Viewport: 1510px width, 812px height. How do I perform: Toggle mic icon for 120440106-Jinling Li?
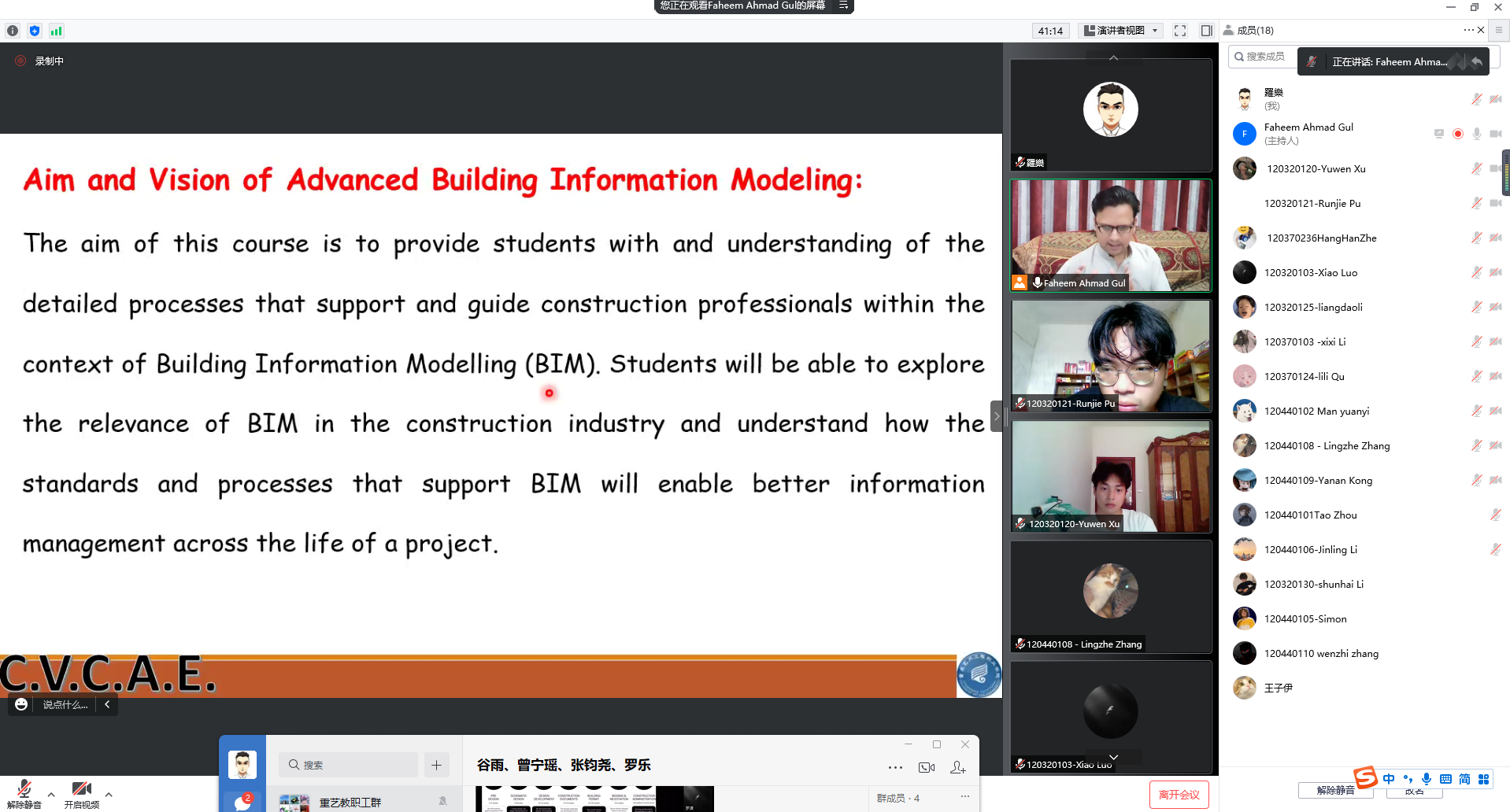tap(1495, 549)
